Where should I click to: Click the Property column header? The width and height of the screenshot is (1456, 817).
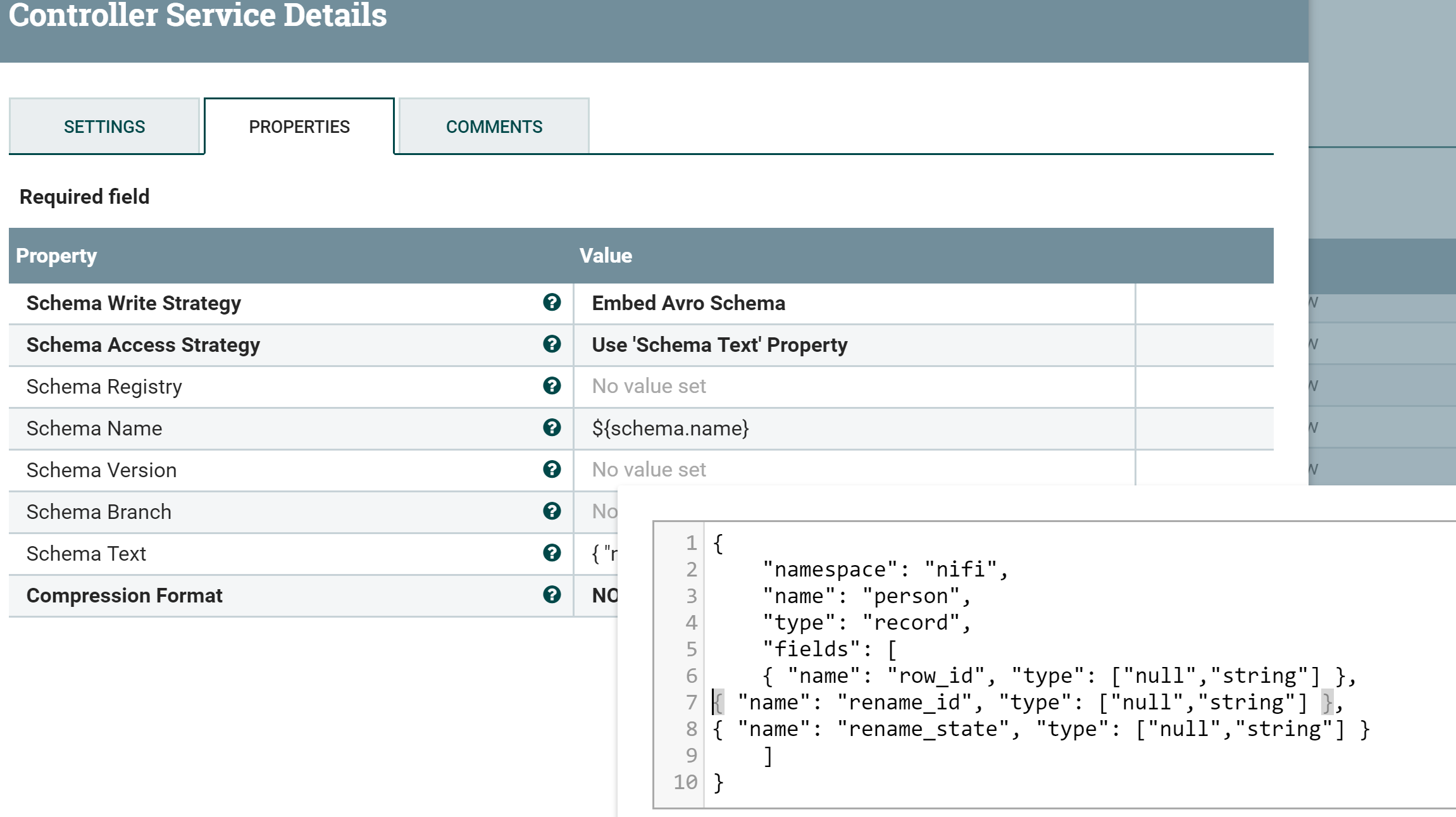(x=56, y=256)
